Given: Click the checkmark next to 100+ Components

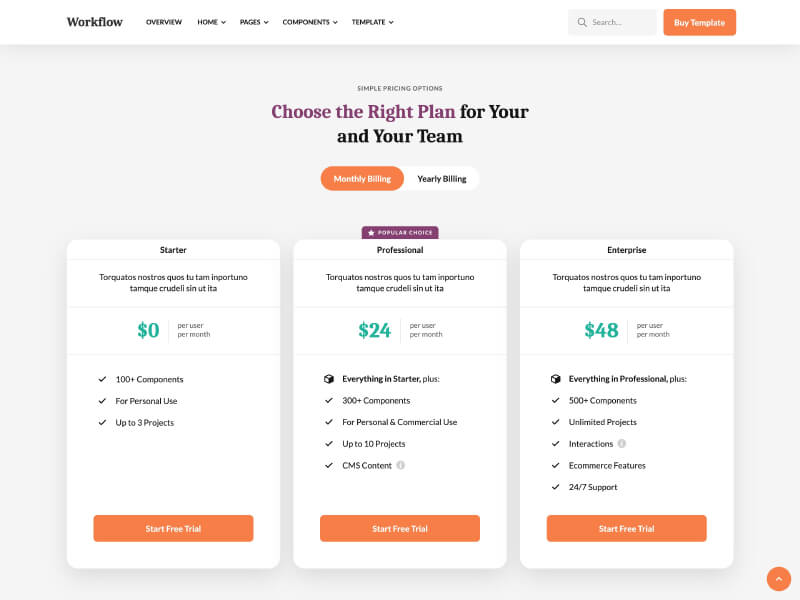Looking at the screenshot, I should pyautogui.click(x=102, y=379).
